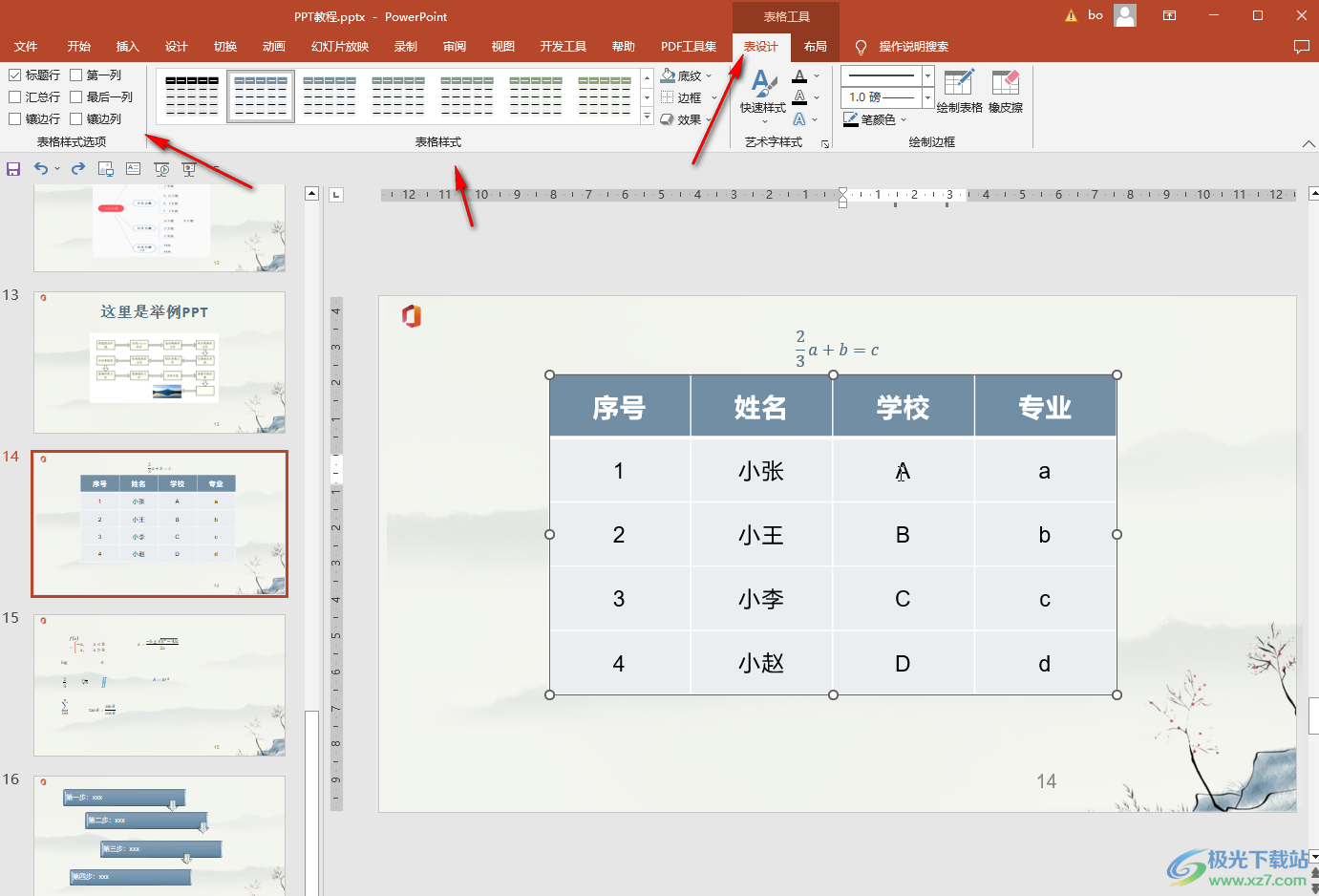Collapse the ribbon with the chevron

click(1308, 144)
